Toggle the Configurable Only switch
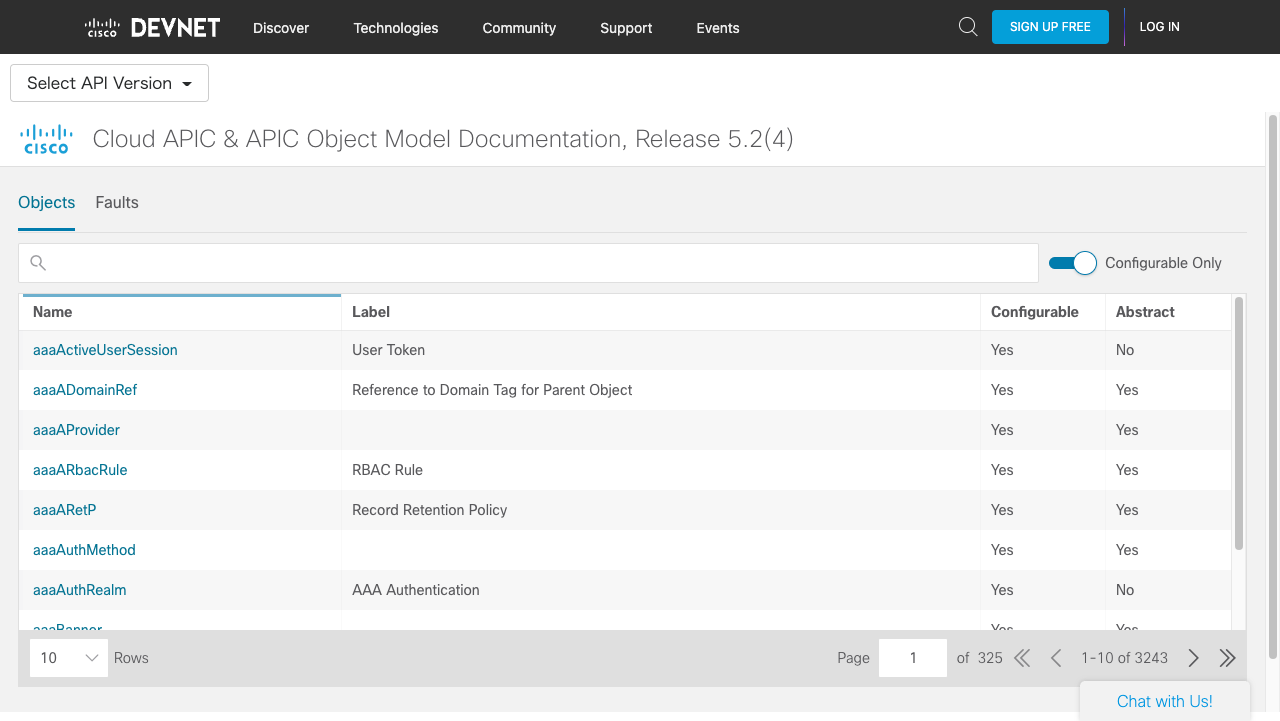Image resolution: width=1280 pixels, height=721 pixels. (x=1073, y=263)
